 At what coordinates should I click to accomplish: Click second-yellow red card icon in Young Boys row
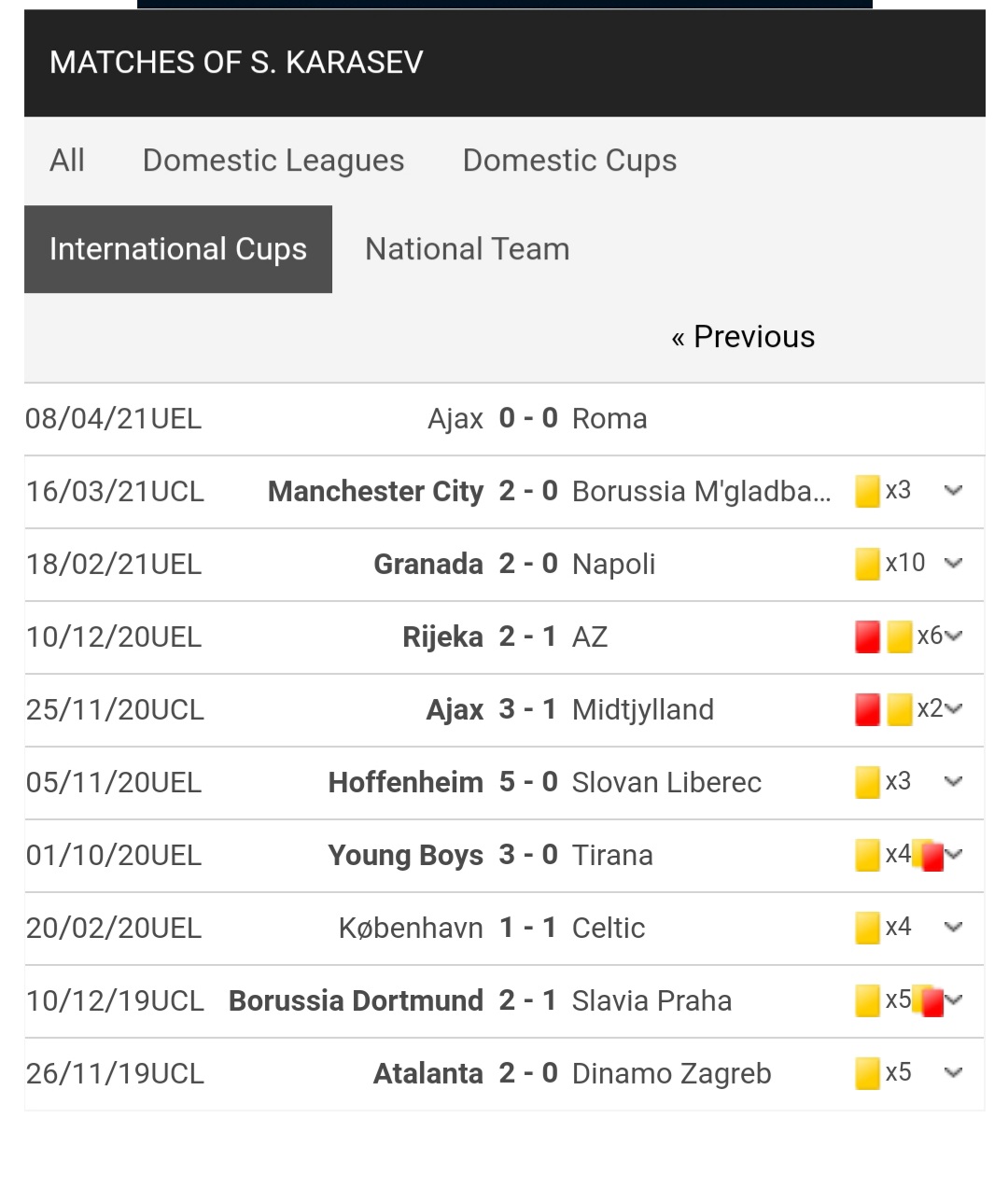pyautogui.click(x=930, y=856)
